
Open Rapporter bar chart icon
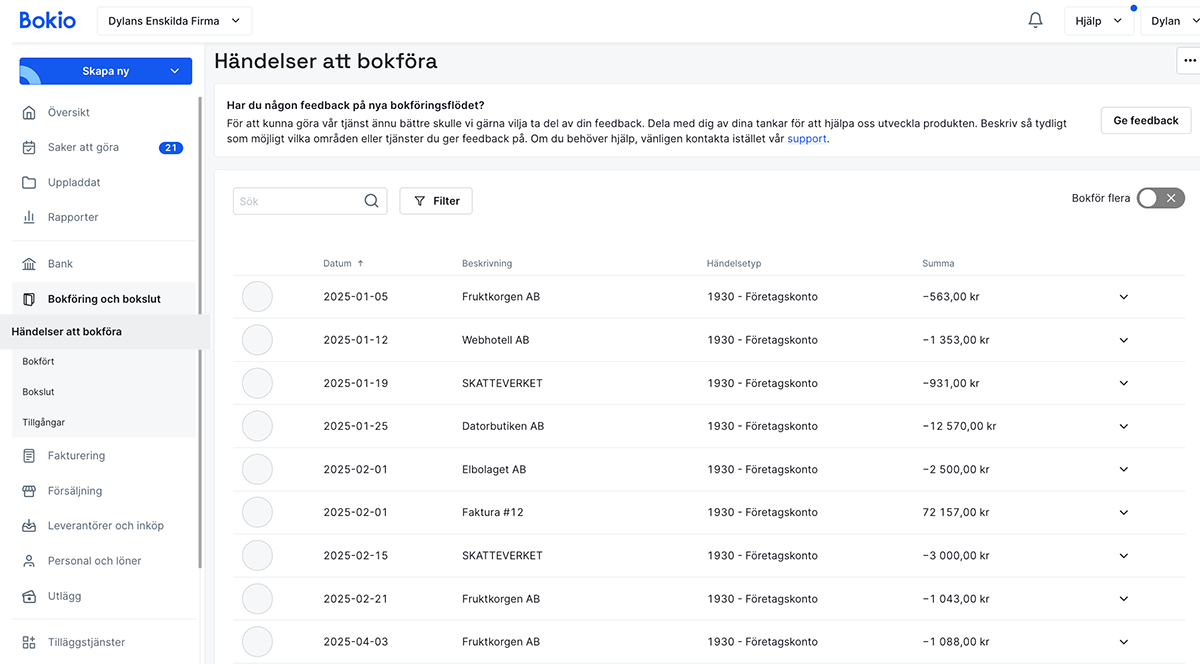pos(29,217)
